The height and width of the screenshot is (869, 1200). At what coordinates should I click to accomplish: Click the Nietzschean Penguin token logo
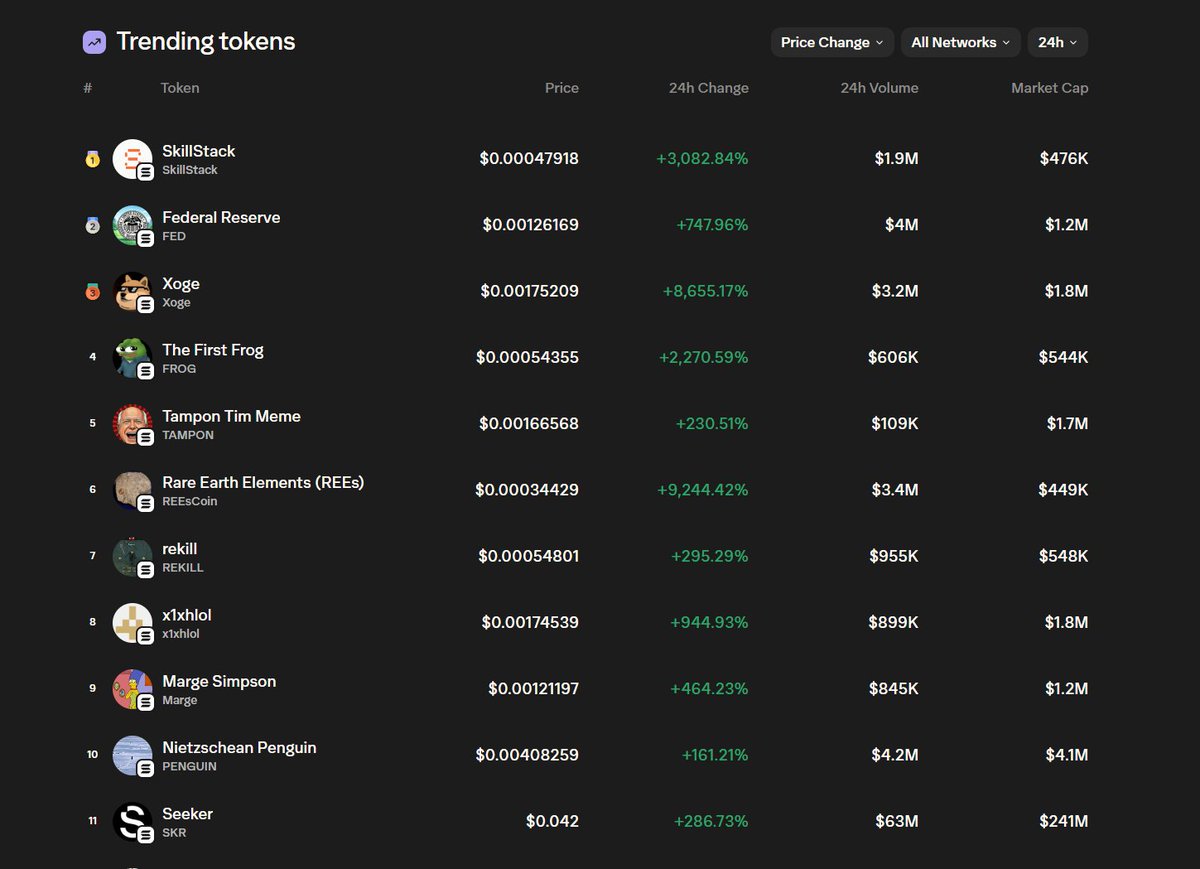pos(133,754)
